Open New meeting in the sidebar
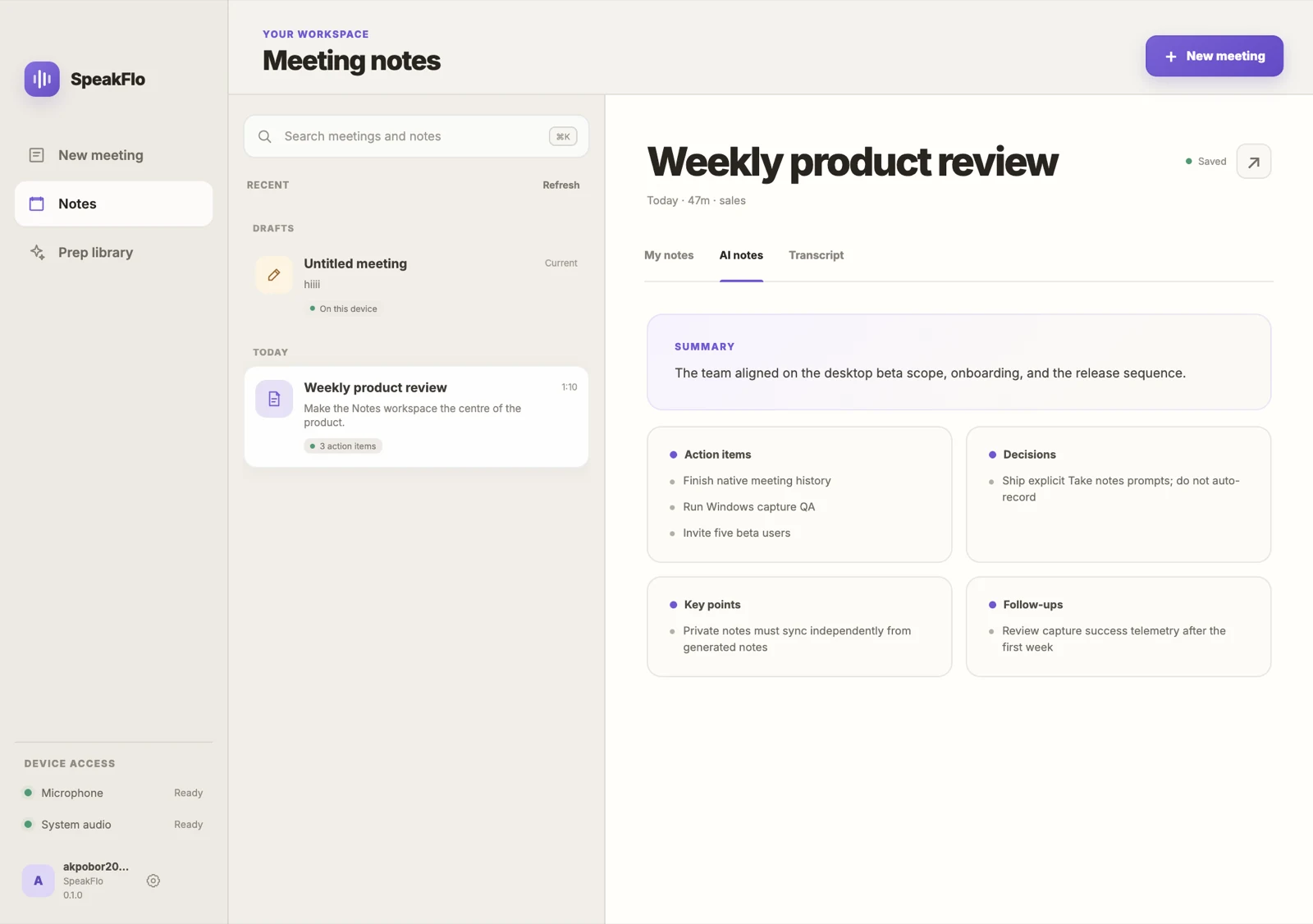Screen dimensions: 1313x924 [113, 155]
